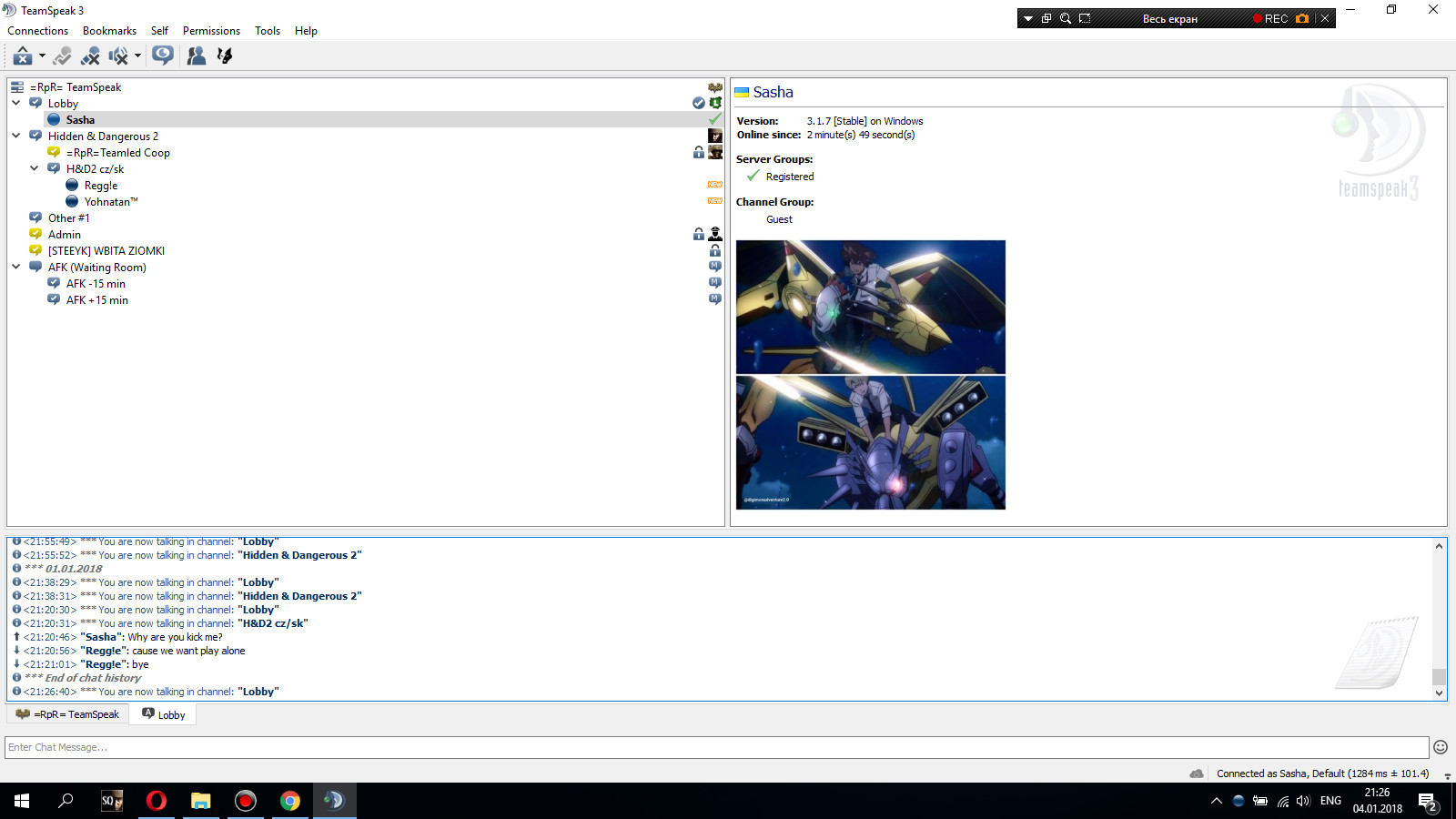The height and width of the screenshot is (819, 1456).
Task: Click the green Registered checkmark on Sasha row
Action: (x=715, y=119)
